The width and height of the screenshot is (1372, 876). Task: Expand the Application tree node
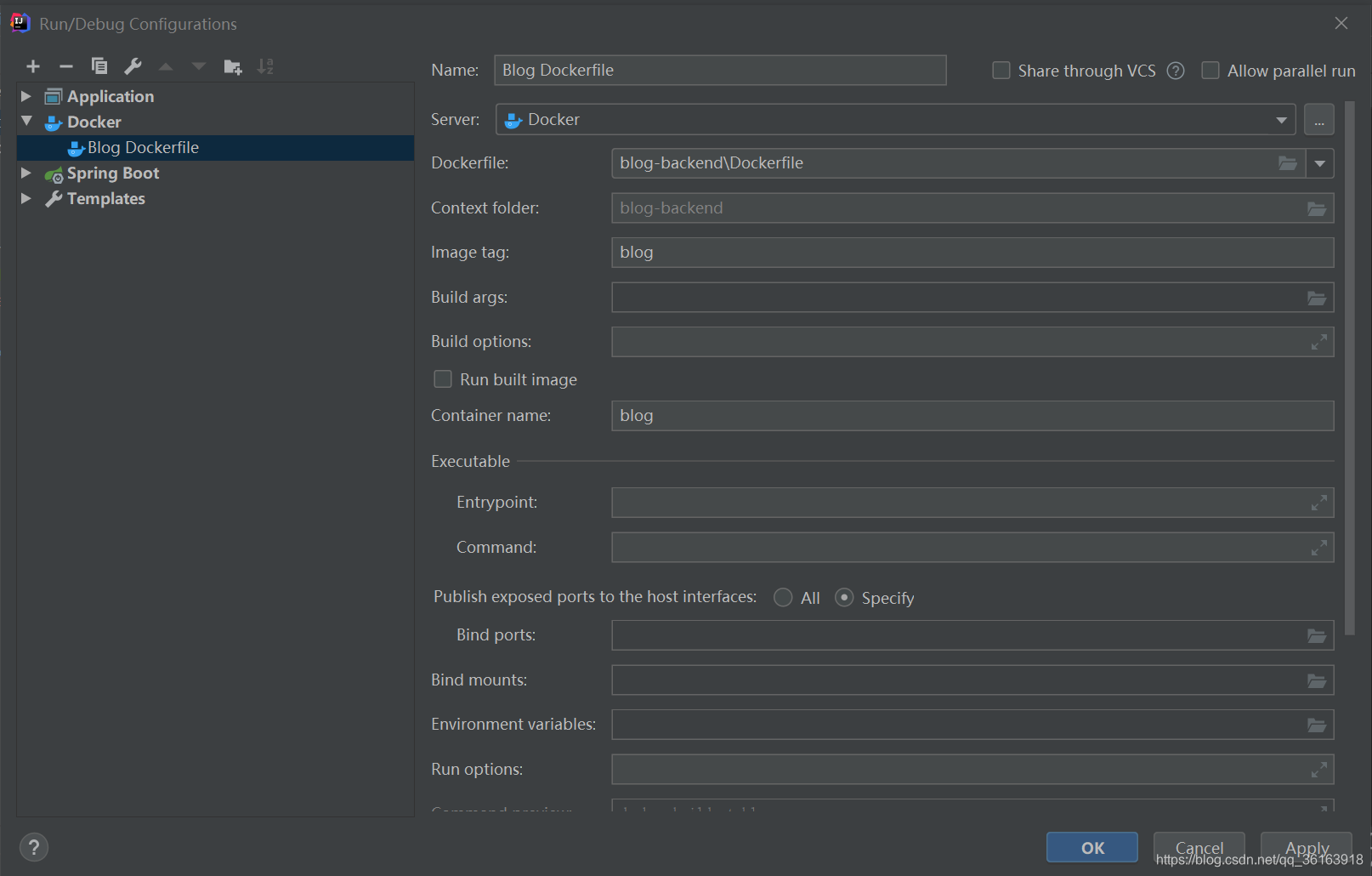tap(26, 96)
